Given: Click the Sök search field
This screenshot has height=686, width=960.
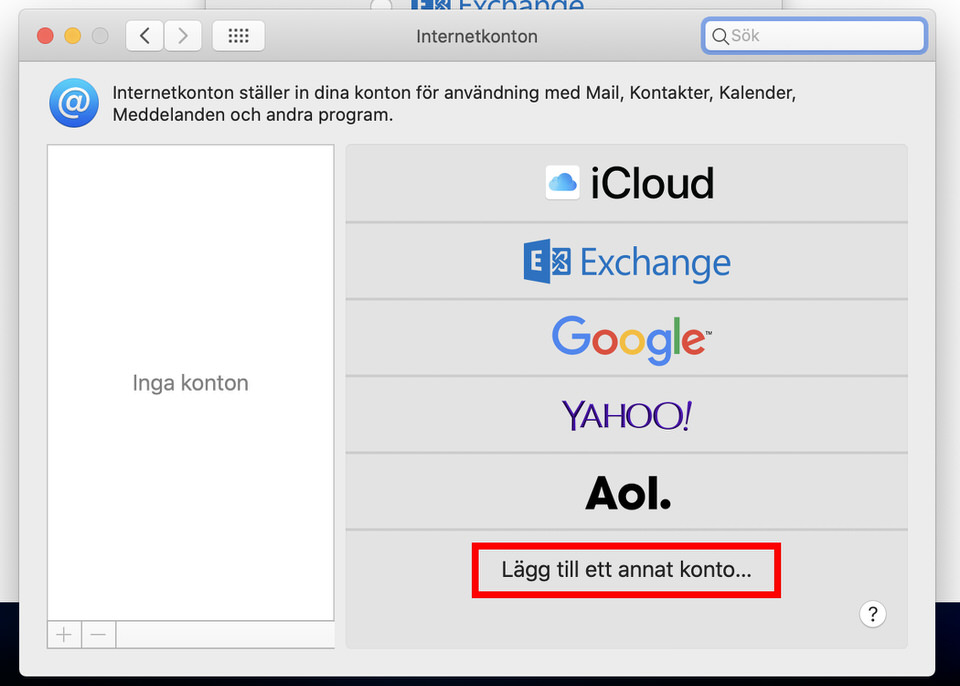Looking at the screenshot, I should pos(814,36).
